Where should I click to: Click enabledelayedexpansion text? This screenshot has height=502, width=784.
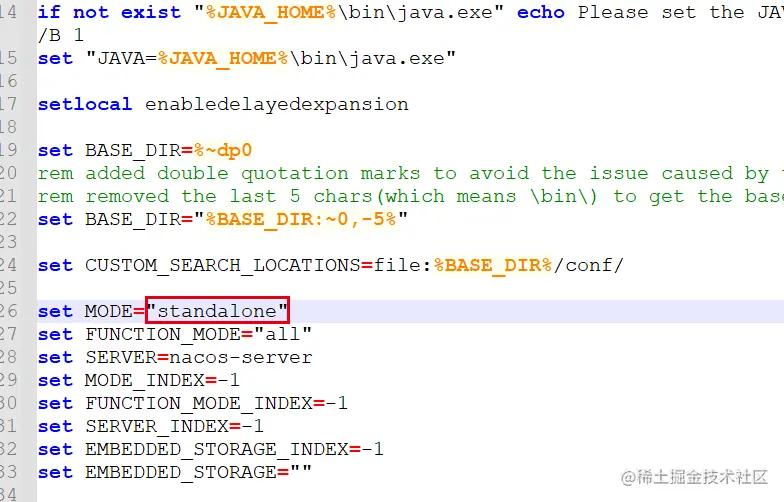coord(276,104)
